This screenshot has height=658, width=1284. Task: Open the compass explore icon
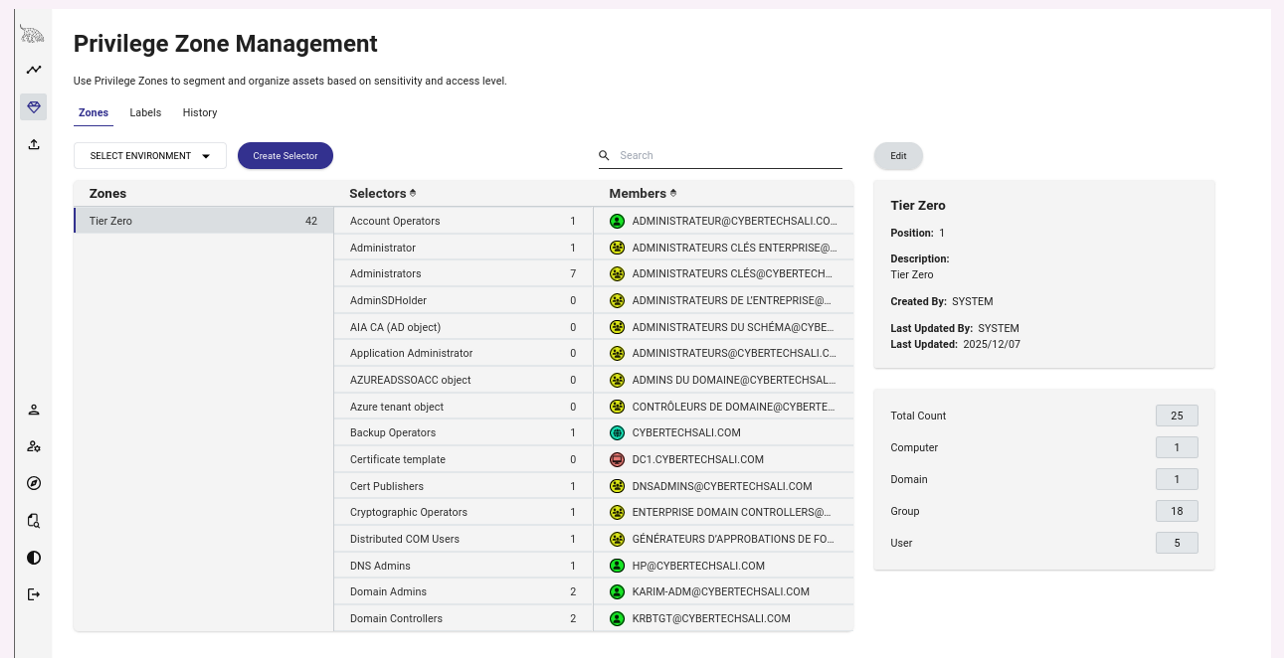click(34, 483)
